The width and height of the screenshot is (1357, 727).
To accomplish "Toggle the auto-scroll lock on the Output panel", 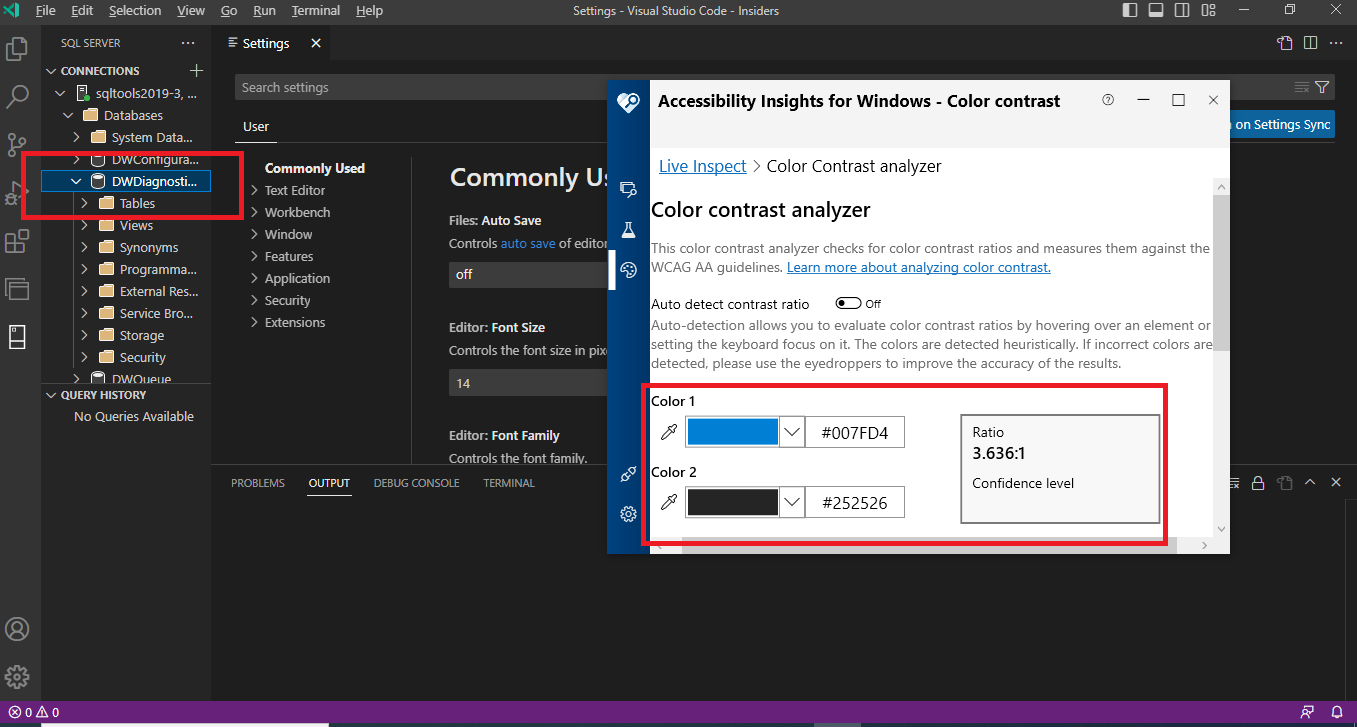I will click(1258, 482).
